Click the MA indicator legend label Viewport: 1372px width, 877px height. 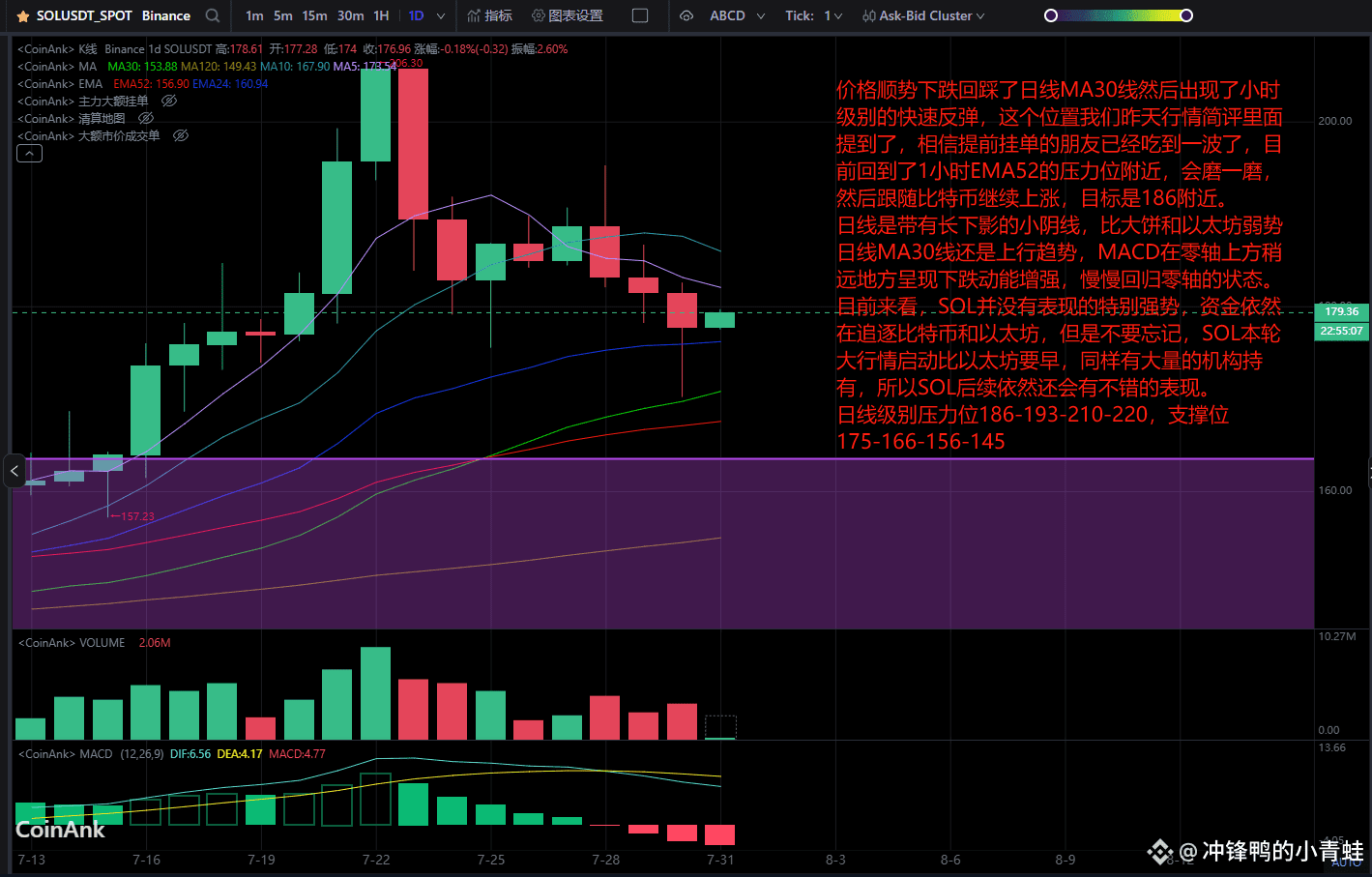pos(88,66)
